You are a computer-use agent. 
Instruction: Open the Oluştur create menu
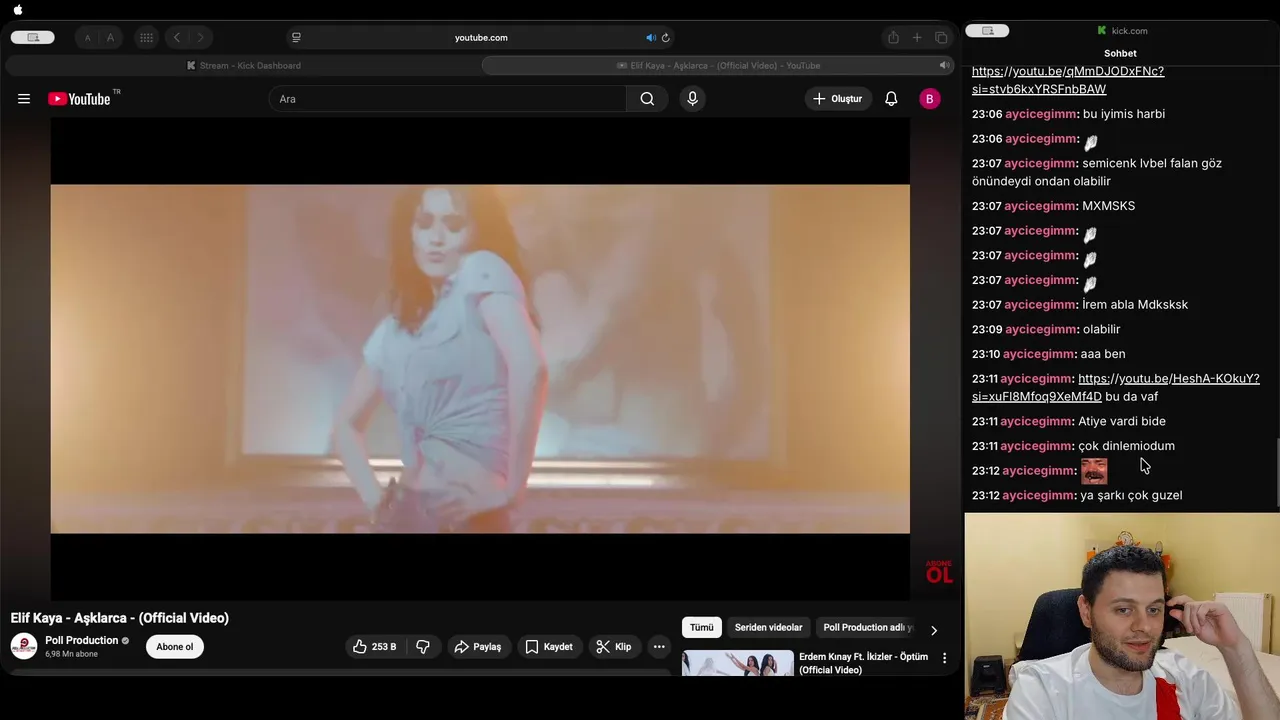click(838, 99)
